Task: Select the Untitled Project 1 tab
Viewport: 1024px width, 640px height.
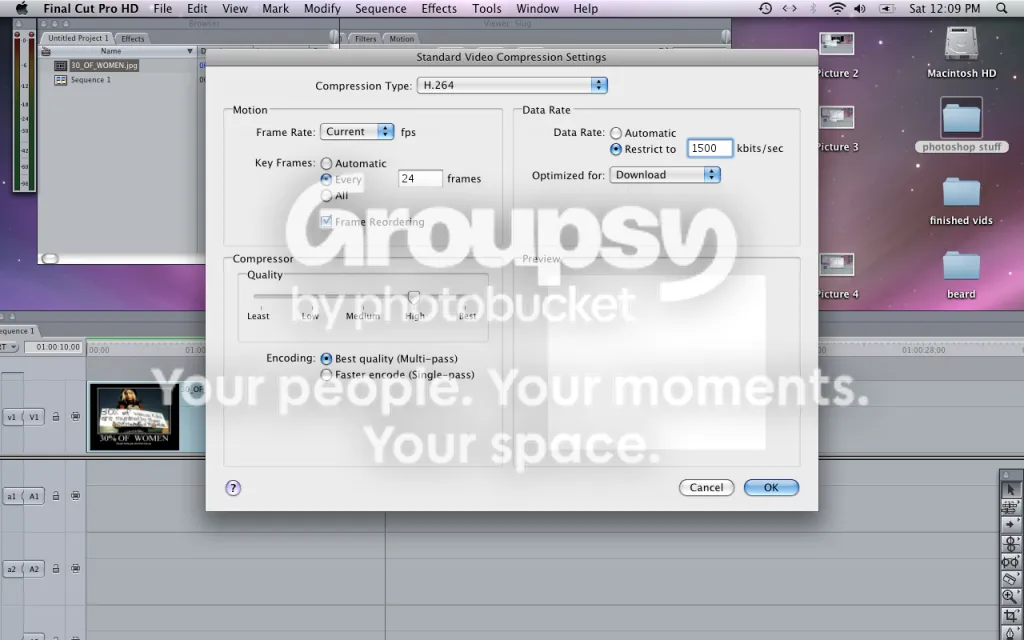Action: [78, 38]
